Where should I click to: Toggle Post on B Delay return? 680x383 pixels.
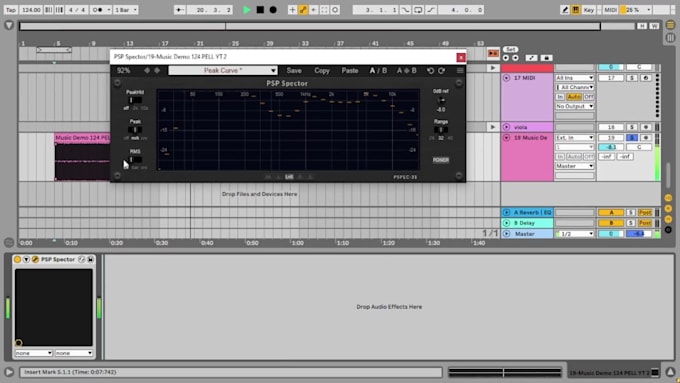tap(645, 223)
